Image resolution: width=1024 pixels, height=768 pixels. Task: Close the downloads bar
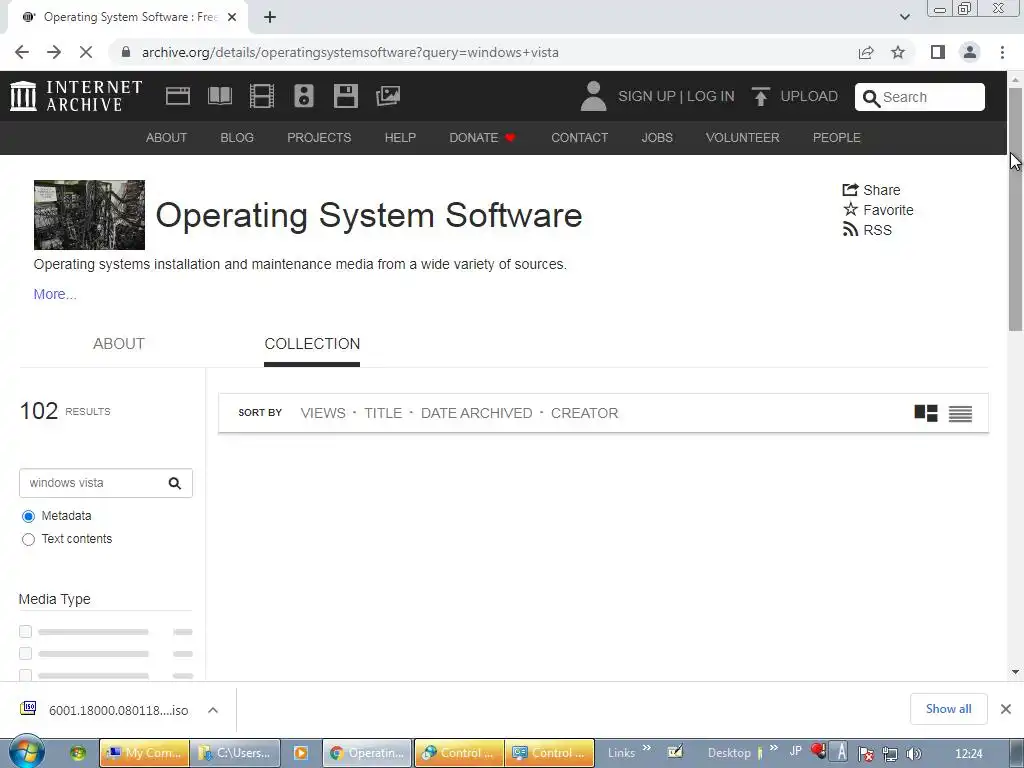point(1006,709)
